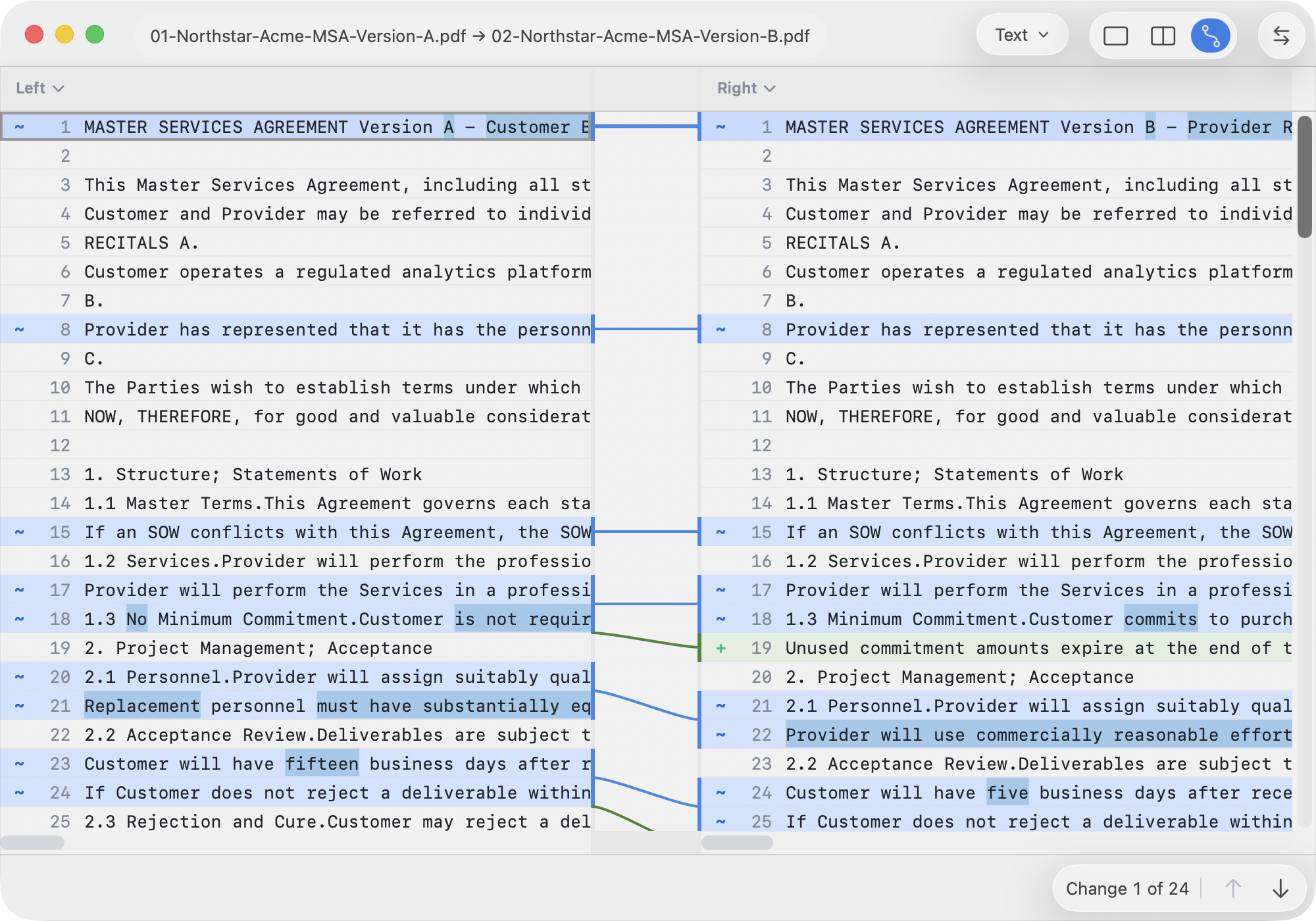Screen dimensions: 1316x921
Task: Click the change marker on right line 22
Action: point(721,735)
